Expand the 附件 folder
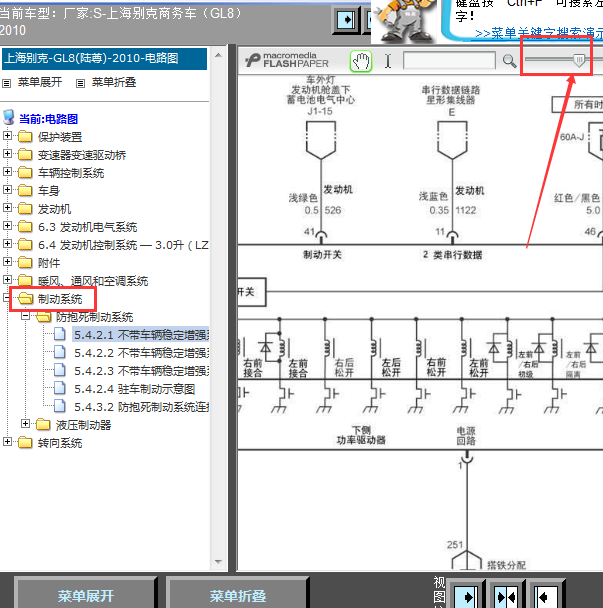Screen dimensions: 603x608 (x=7, y=261)
